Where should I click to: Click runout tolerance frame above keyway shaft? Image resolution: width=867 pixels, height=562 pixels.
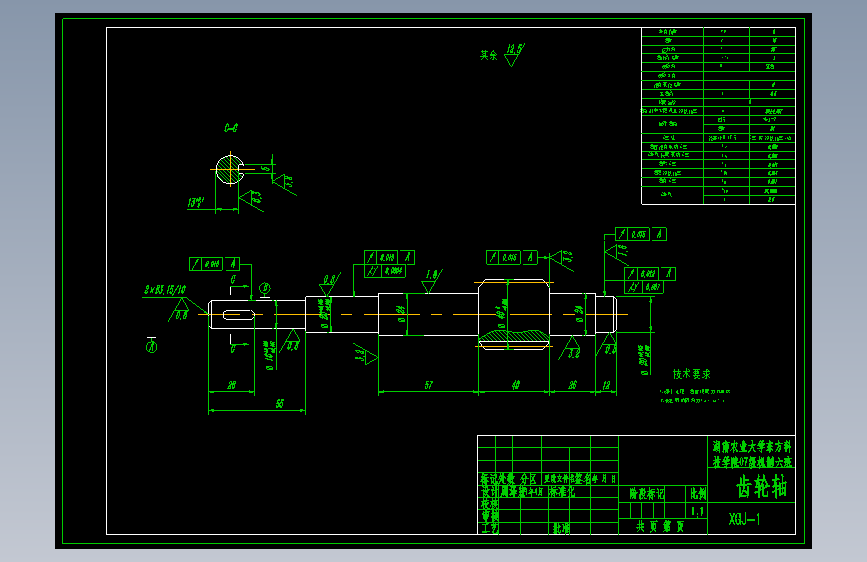coord(215,264)
